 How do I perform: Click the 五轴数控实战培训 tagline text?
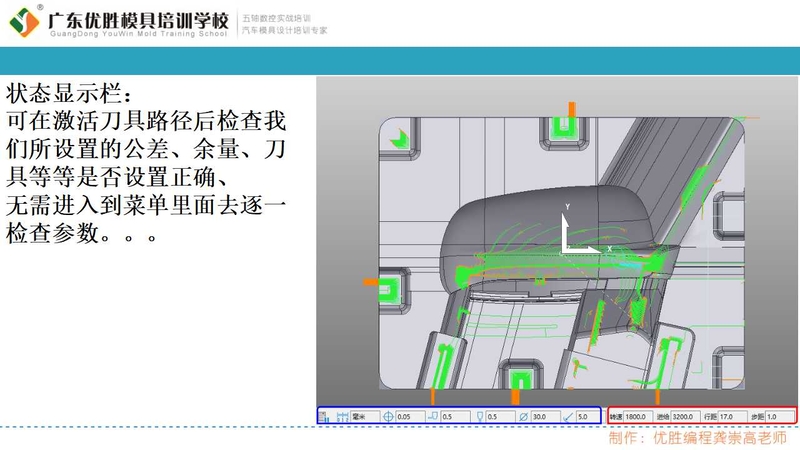276,18
